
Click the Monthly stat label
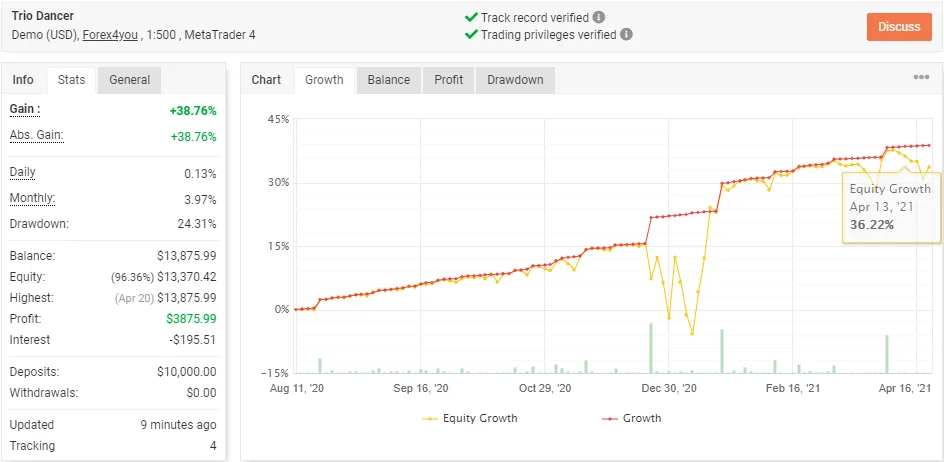point(32,198)
